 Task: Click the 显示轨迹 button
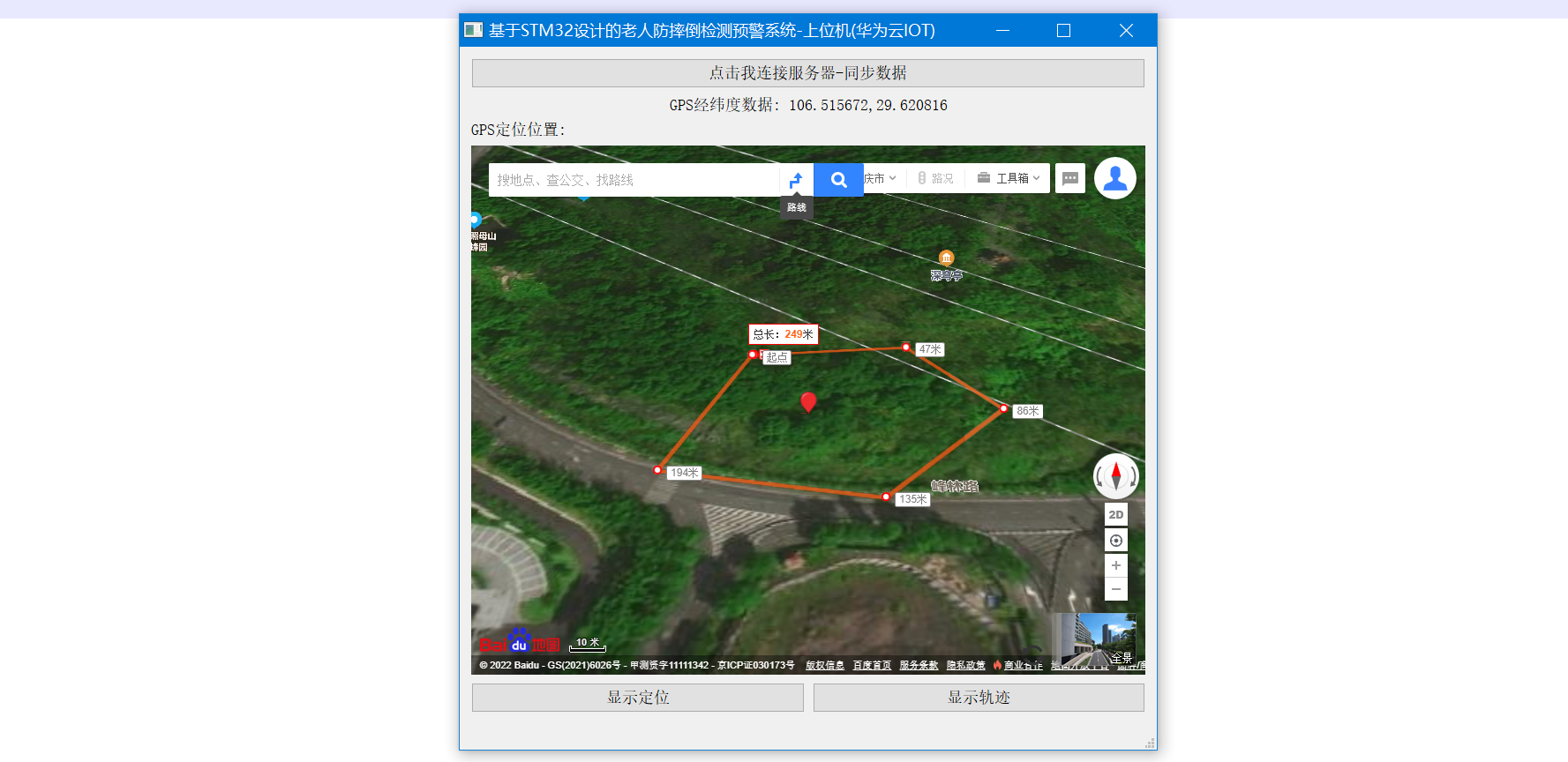coord(979,698)
